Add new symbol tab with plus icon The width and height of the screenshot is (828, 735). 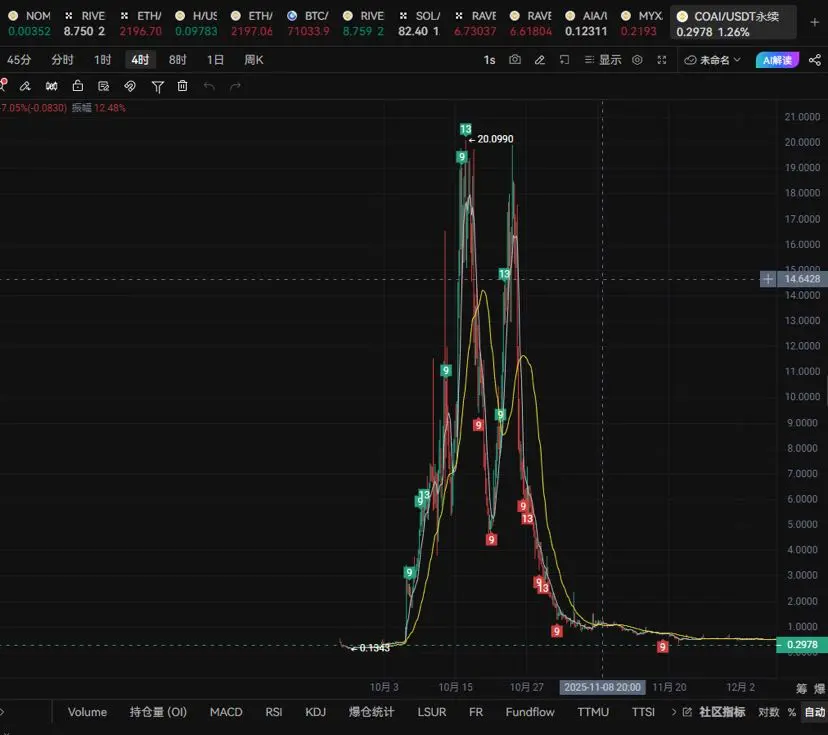pos(813,21)
